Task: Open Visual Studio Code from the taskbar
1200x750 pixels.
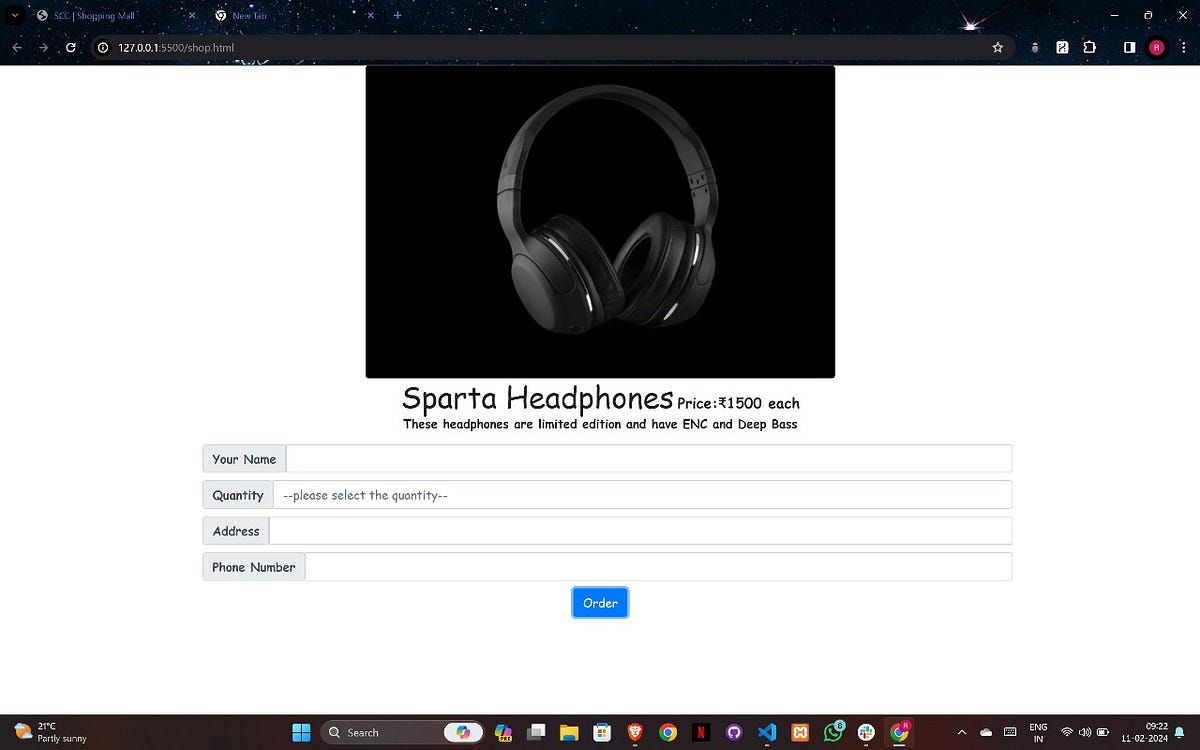Action: (x=766, y=732)
